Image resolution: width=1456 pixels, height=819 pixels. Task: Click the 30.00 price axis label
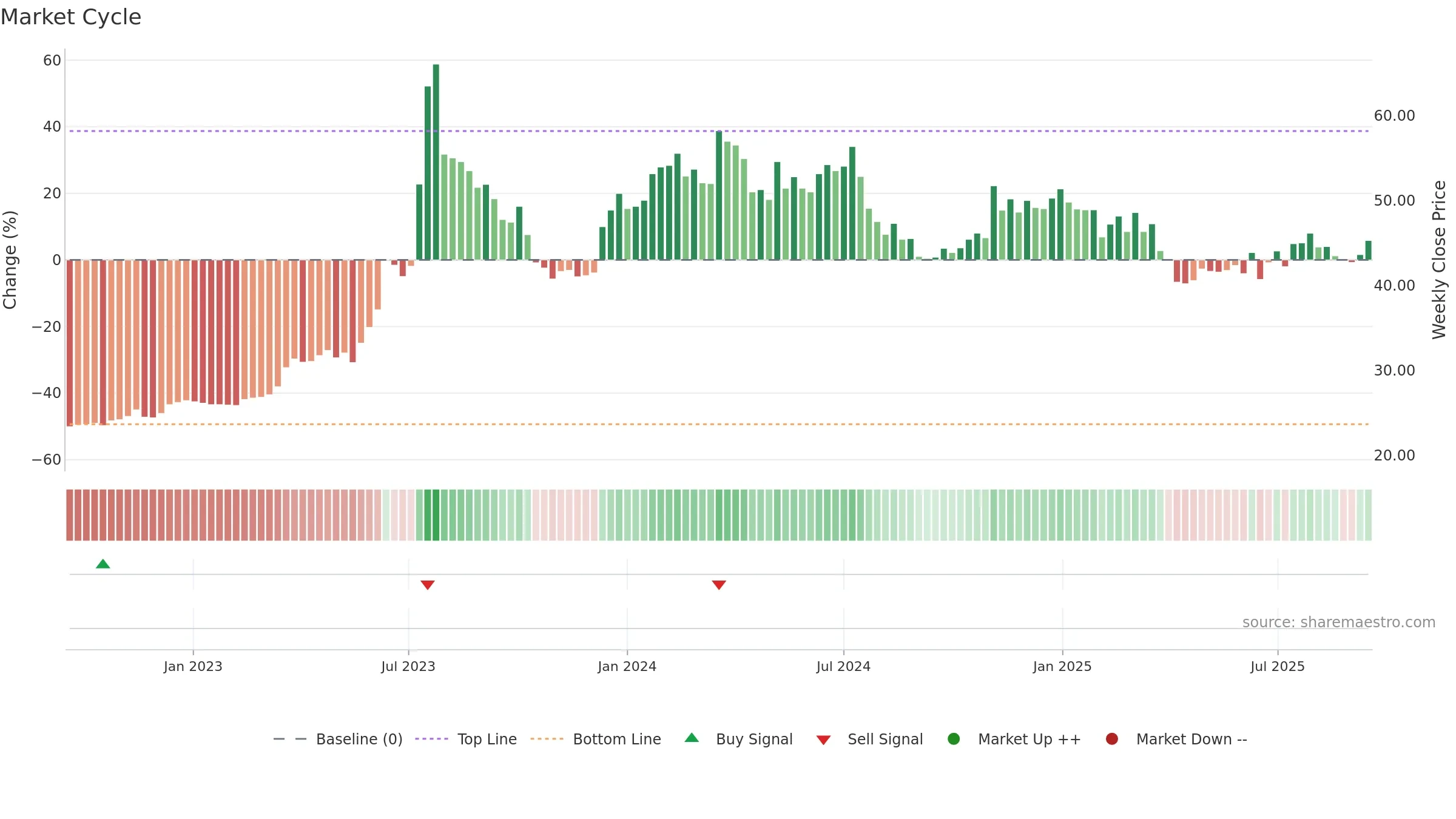coord(1394,371)
